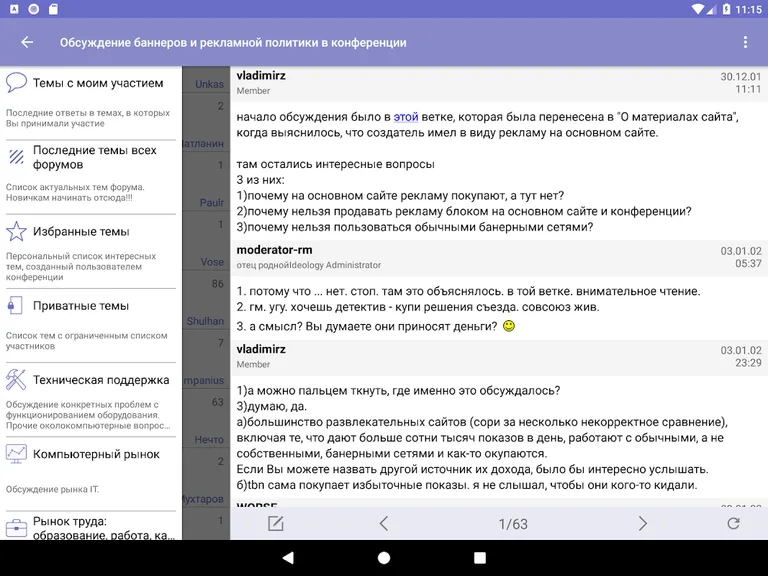Click the speech bubble icon for my topics
Screen dimensions: 768x576
coord(16,82)
